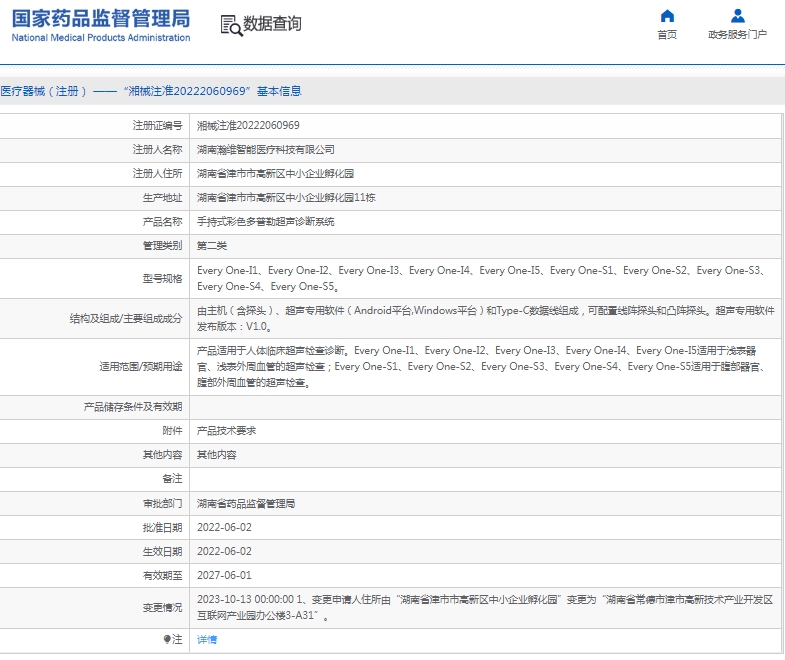Click the 生效日期 value 2022-06-02
Screen dimensions: 785x660
coord(224,551)
